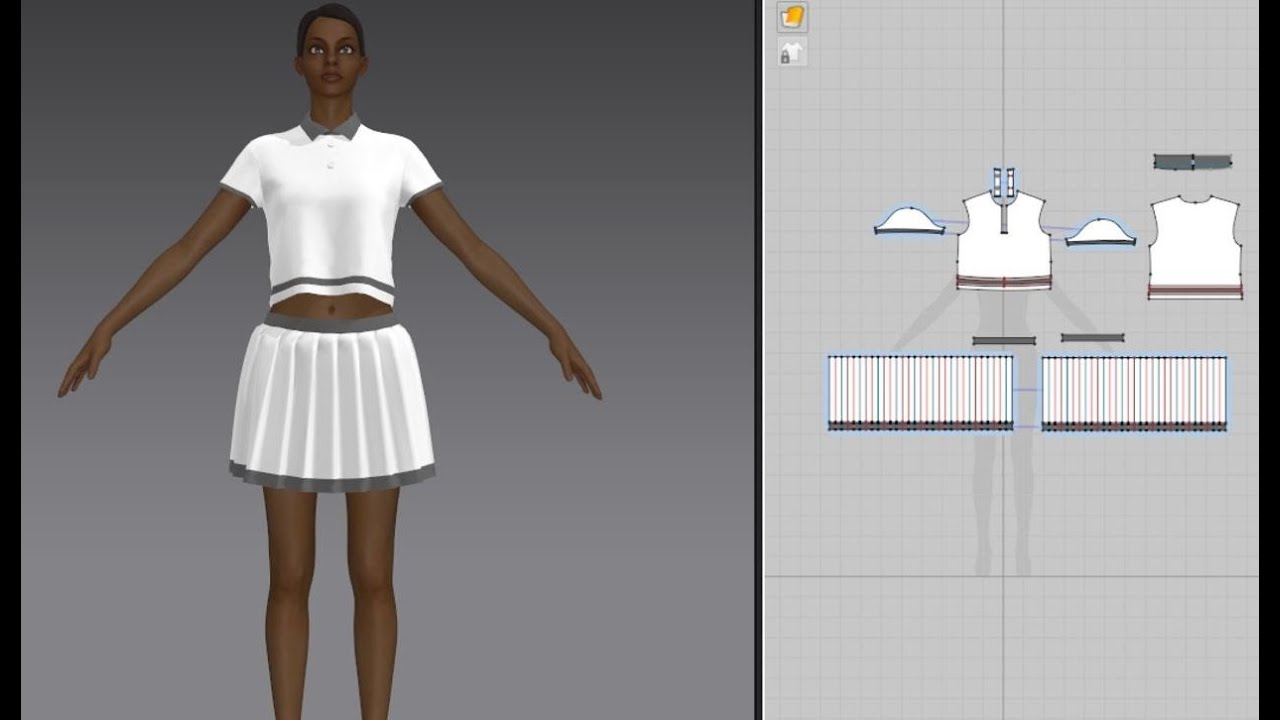This screenshot has height=720, width=1280.
Task: Select the left pleated skirt panel pattern
Action: [x=920, y=392]
